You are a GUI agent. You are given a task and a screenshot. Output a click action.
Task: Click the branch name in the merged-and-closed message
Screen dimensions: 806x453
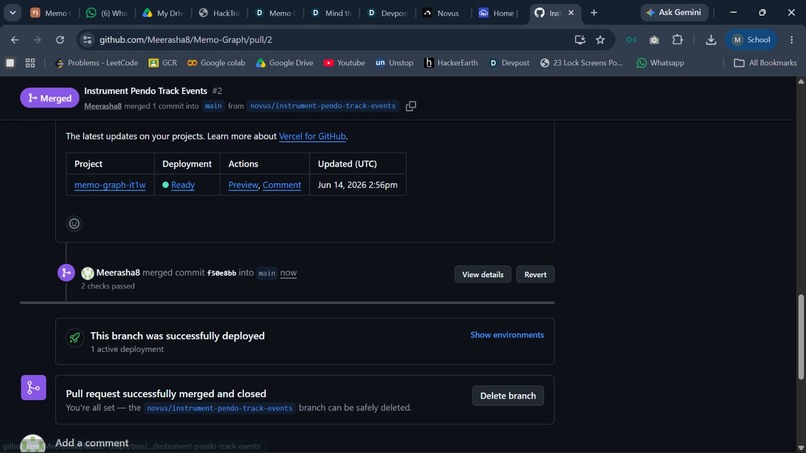coord(219,408)
